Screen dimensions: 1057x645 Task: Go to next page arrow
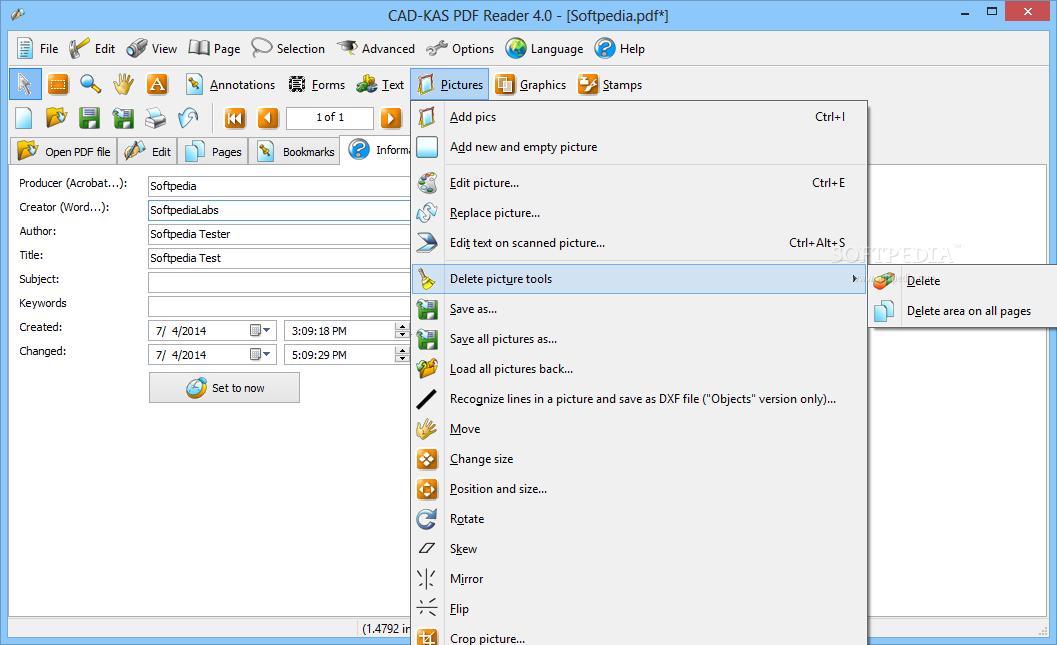coord(391,118)
